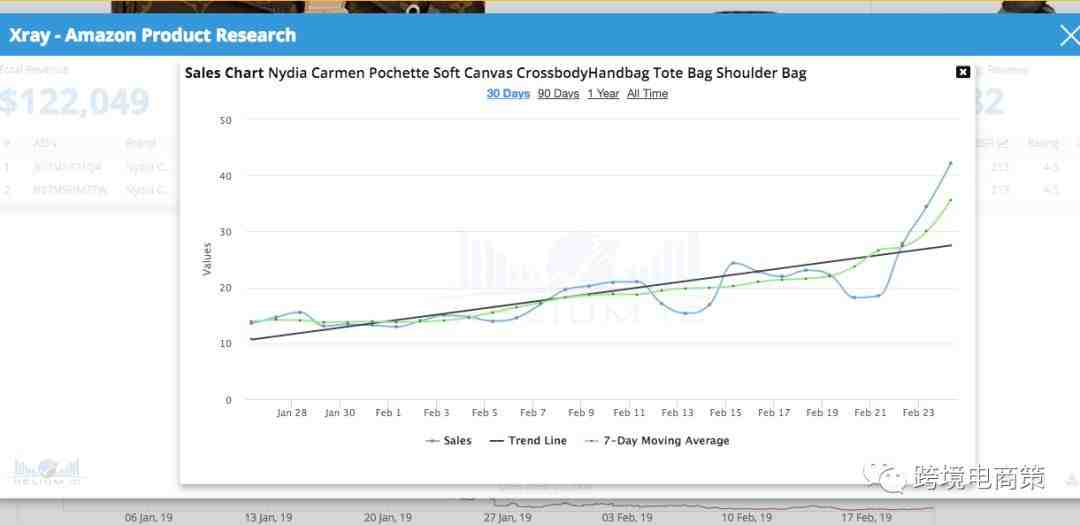The image size is (1080, 525).
Task: Click the Feb 7 x-axis label
Action: (532, 413)
